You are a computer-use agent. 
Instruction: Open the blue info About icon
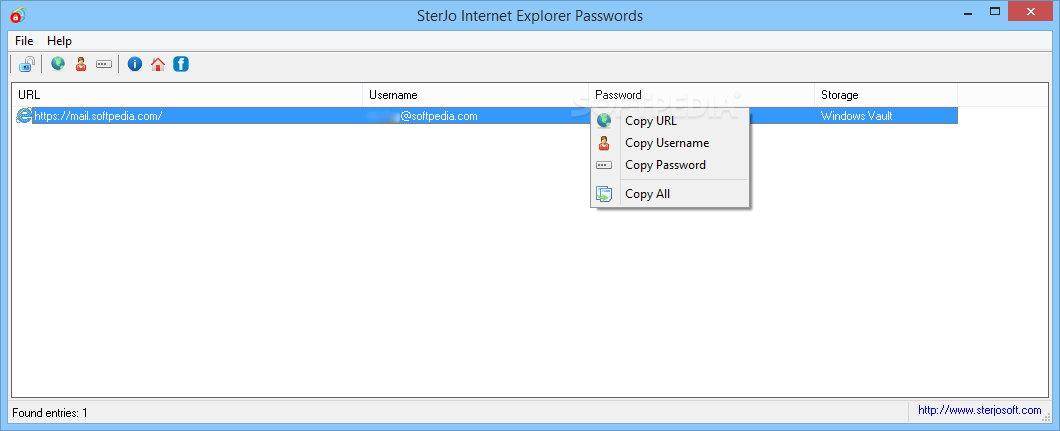pos(135,64)
